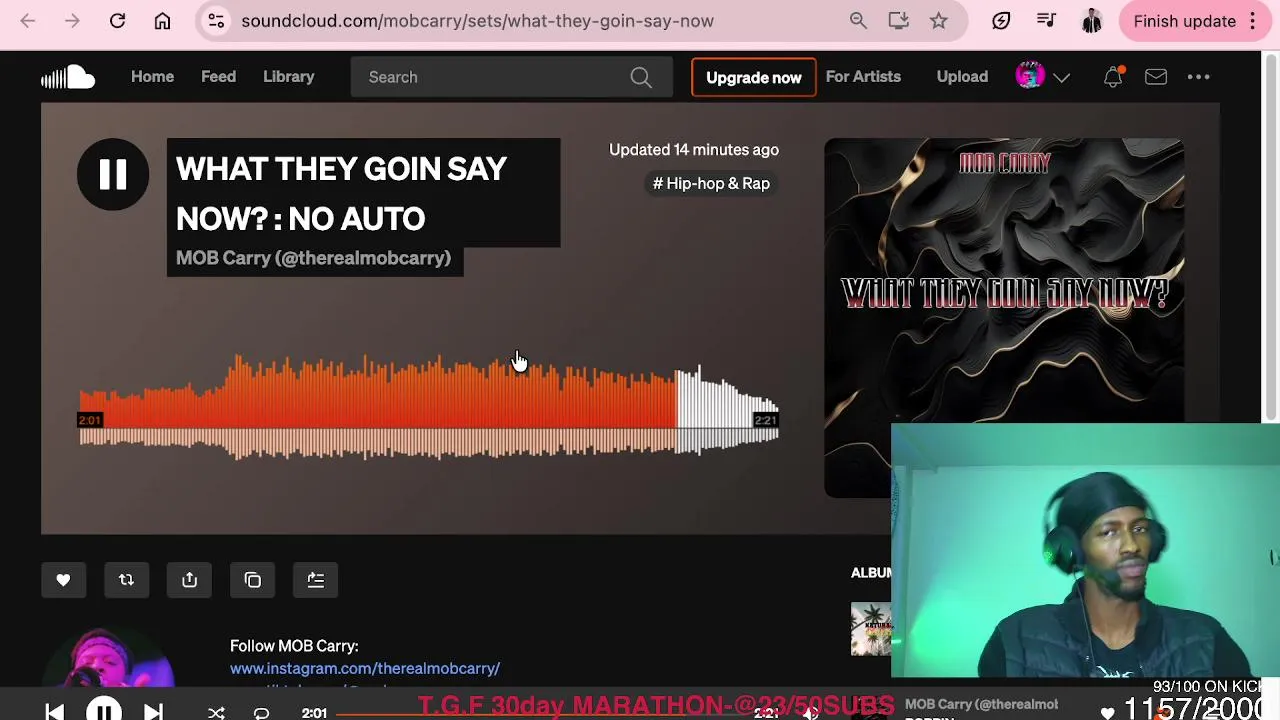
Task: Toggle repeat in the bottom player
Action: [261, 713]
